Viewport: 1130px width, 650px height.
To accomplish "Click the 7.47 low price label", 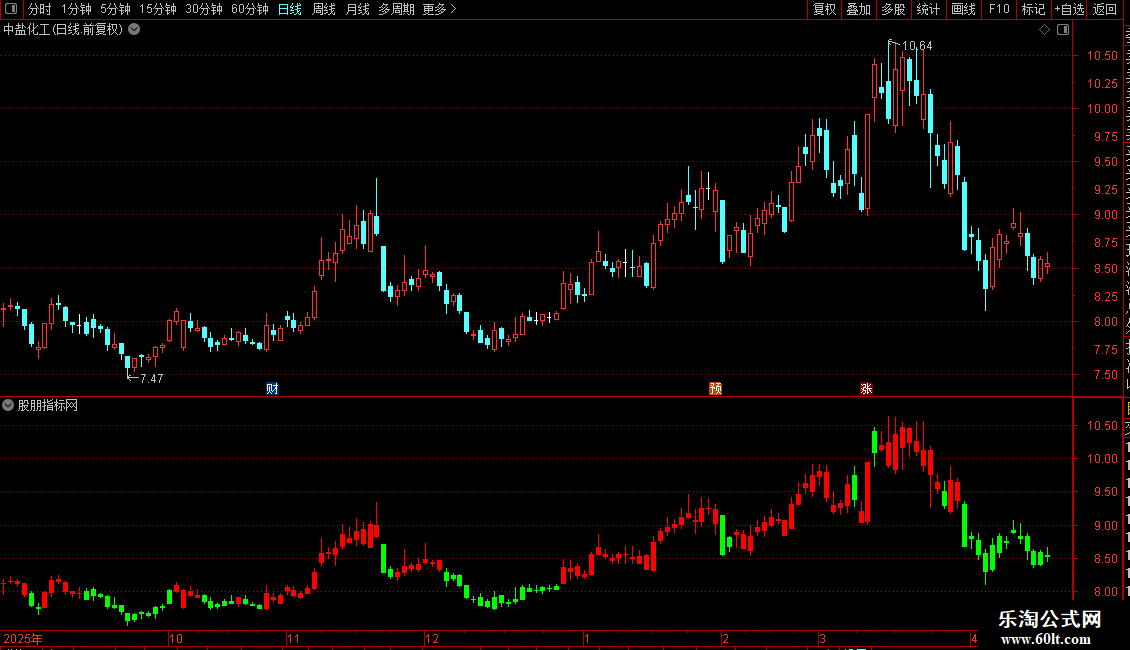I will pyautogui.click(x=151, y=379).
